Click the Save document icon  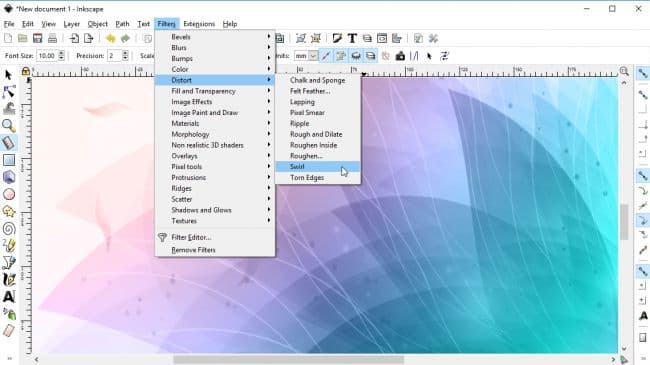tap(37, 39)
